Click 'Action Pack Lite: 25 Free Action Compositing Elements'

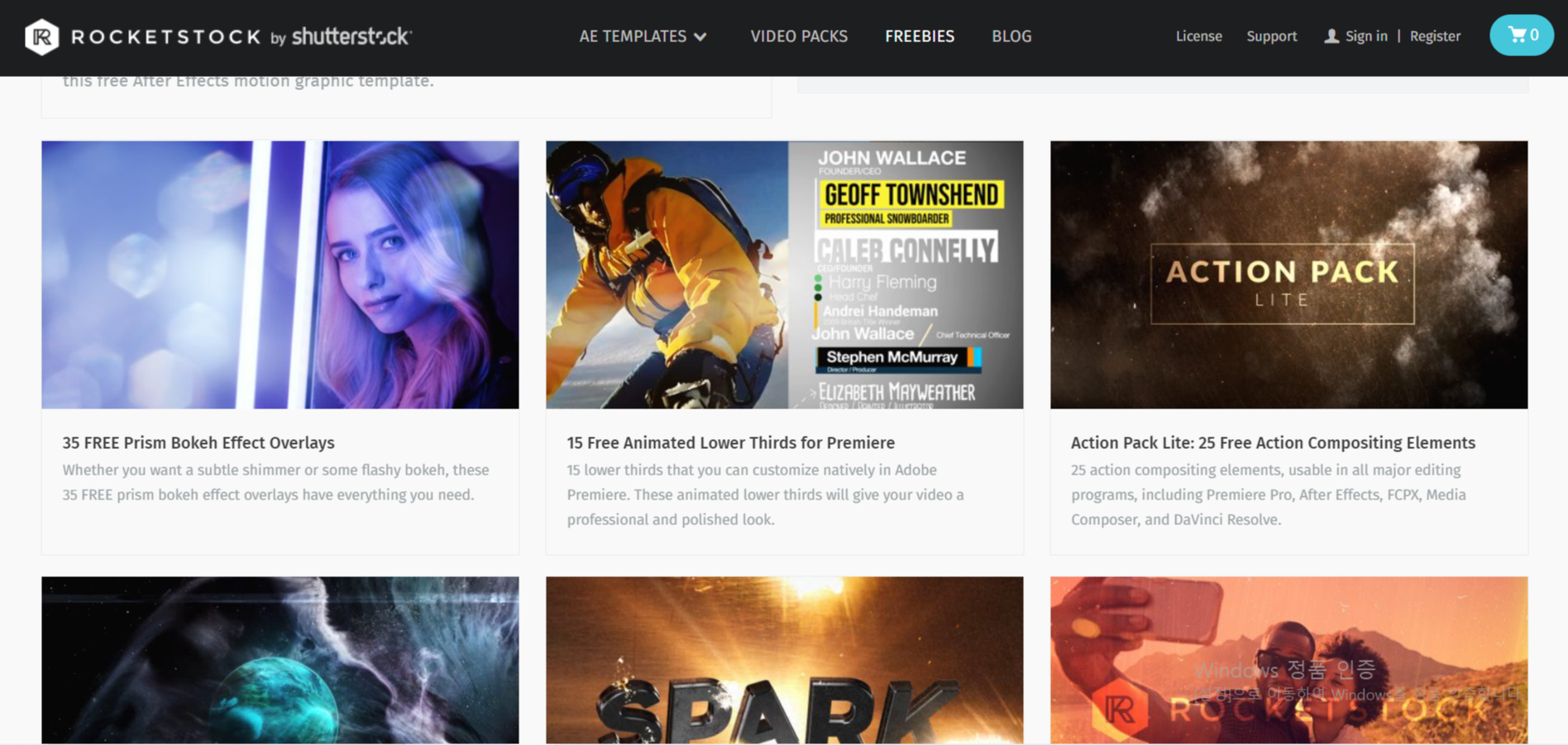[1273, 442]
